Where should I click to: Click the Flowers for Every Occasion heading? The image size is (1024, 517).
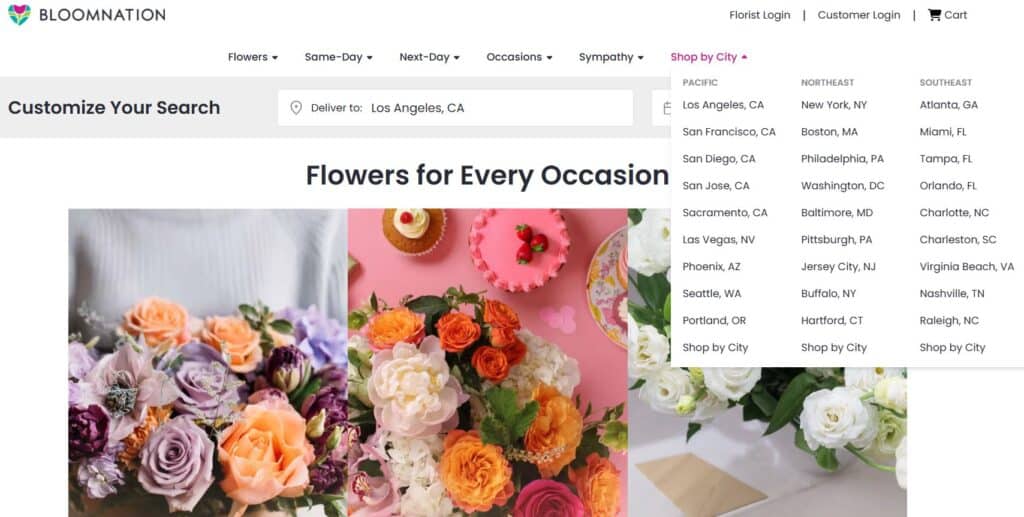point(487,175)
